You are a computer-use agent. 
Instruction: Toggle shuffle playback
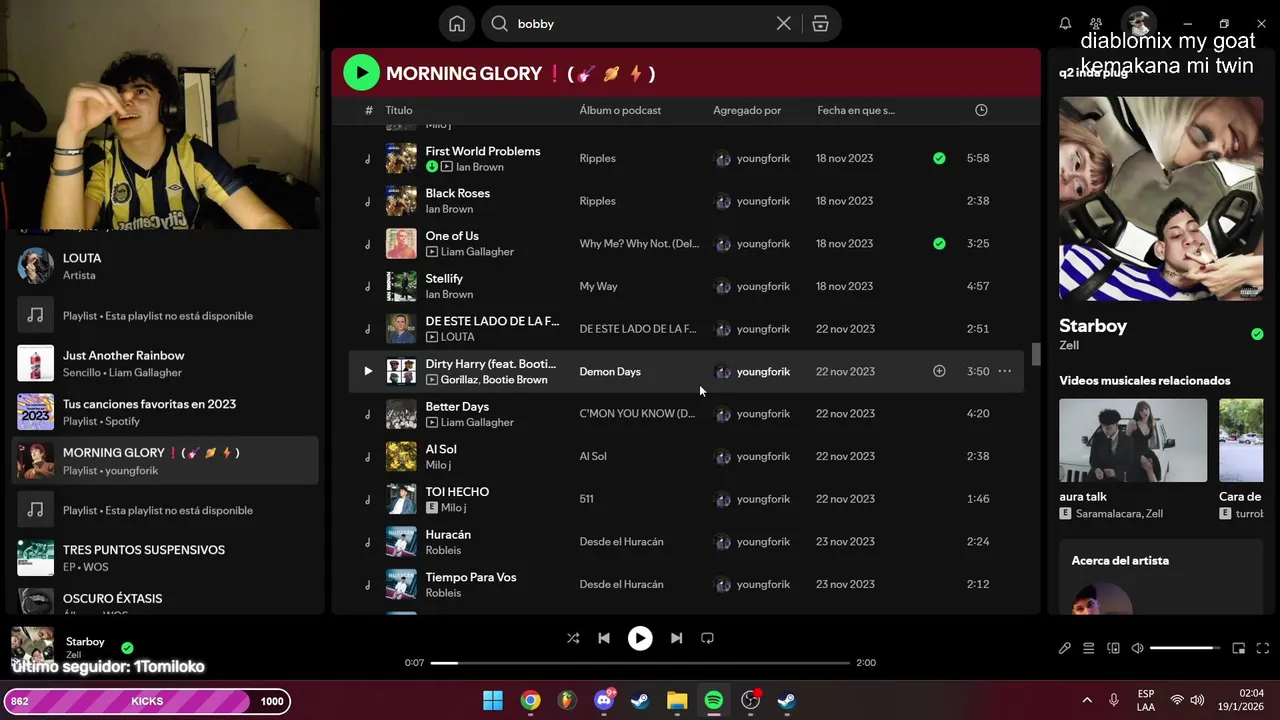coord(573,638)
